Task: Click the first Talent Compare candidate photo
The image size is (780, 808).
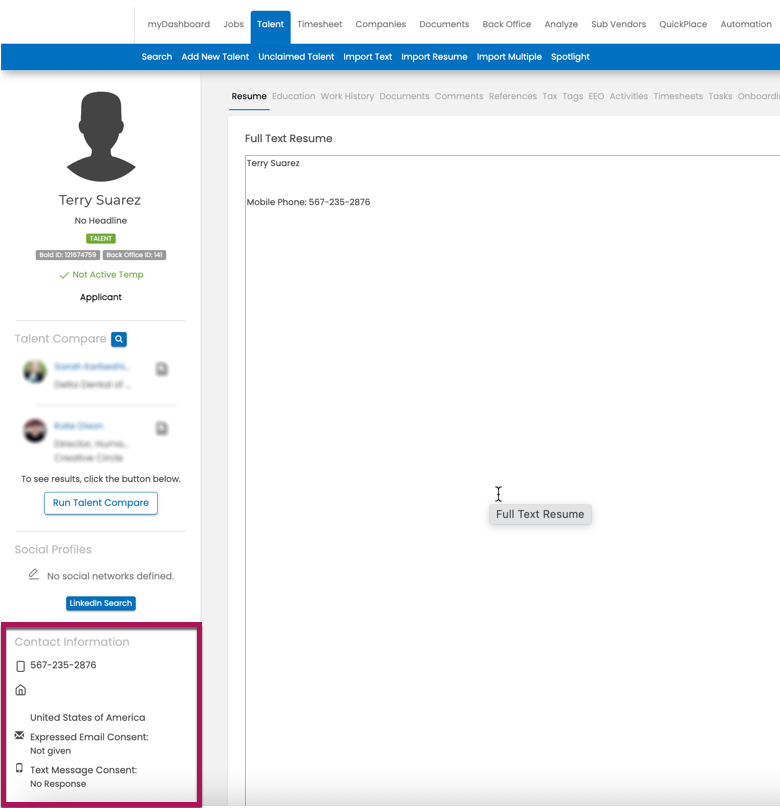Action: click(x=35, y=372)
